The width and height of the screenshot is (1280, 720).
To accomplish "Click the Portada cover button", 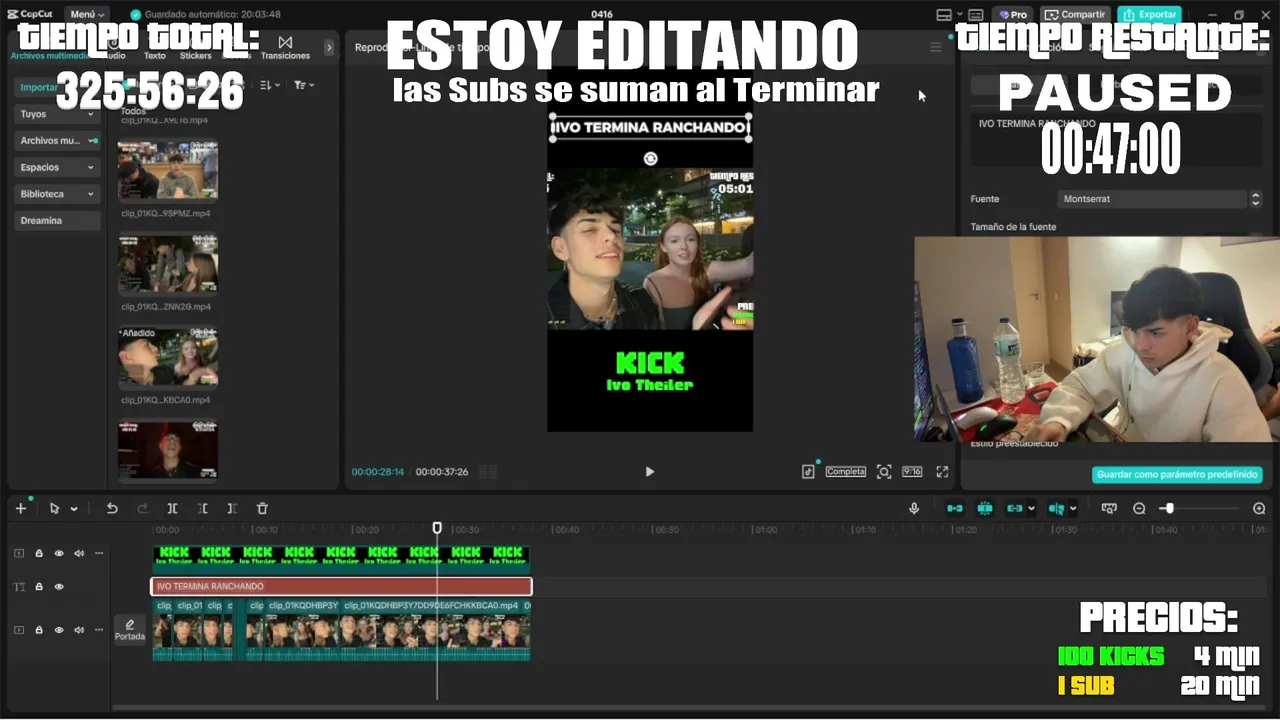I will (x=129, y=630).
